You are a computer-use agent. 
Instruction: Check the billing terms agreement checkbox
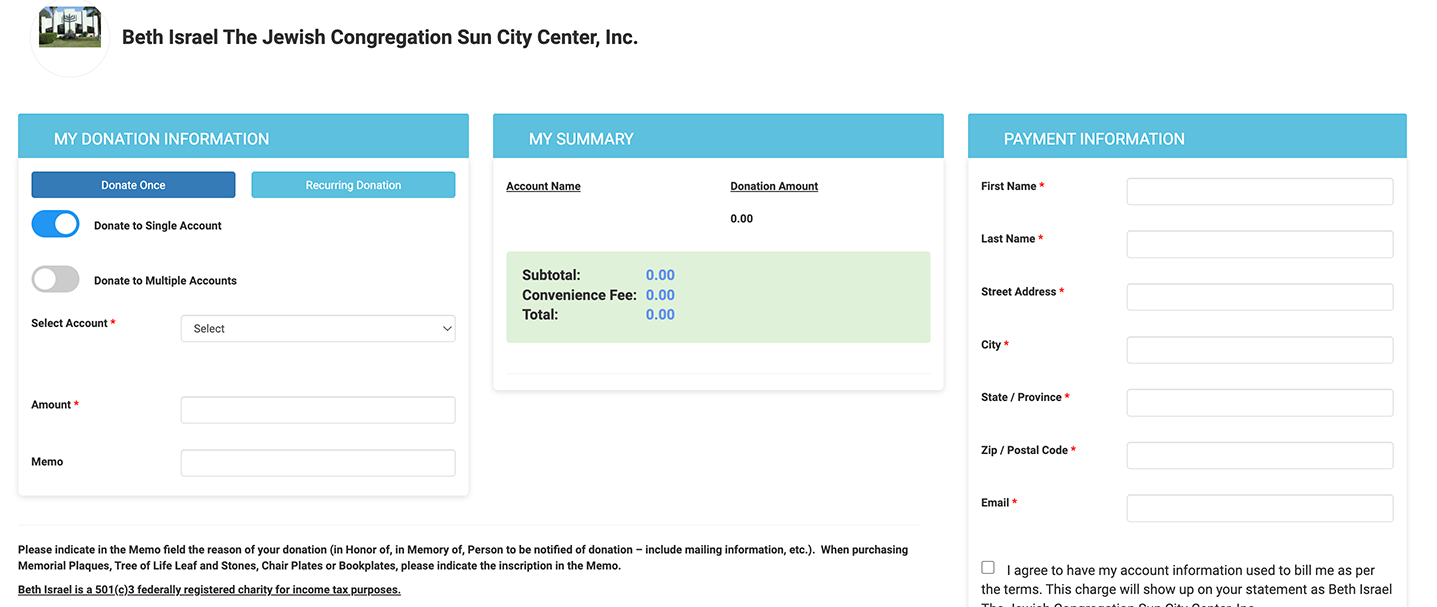pyautogui.click(x=988, y=568)
